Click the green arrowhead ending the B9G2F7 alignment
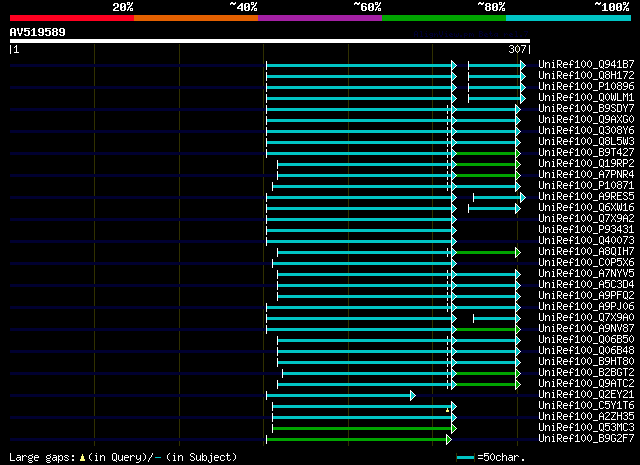The height and width of the screenshot is (465, 640). 449,439
